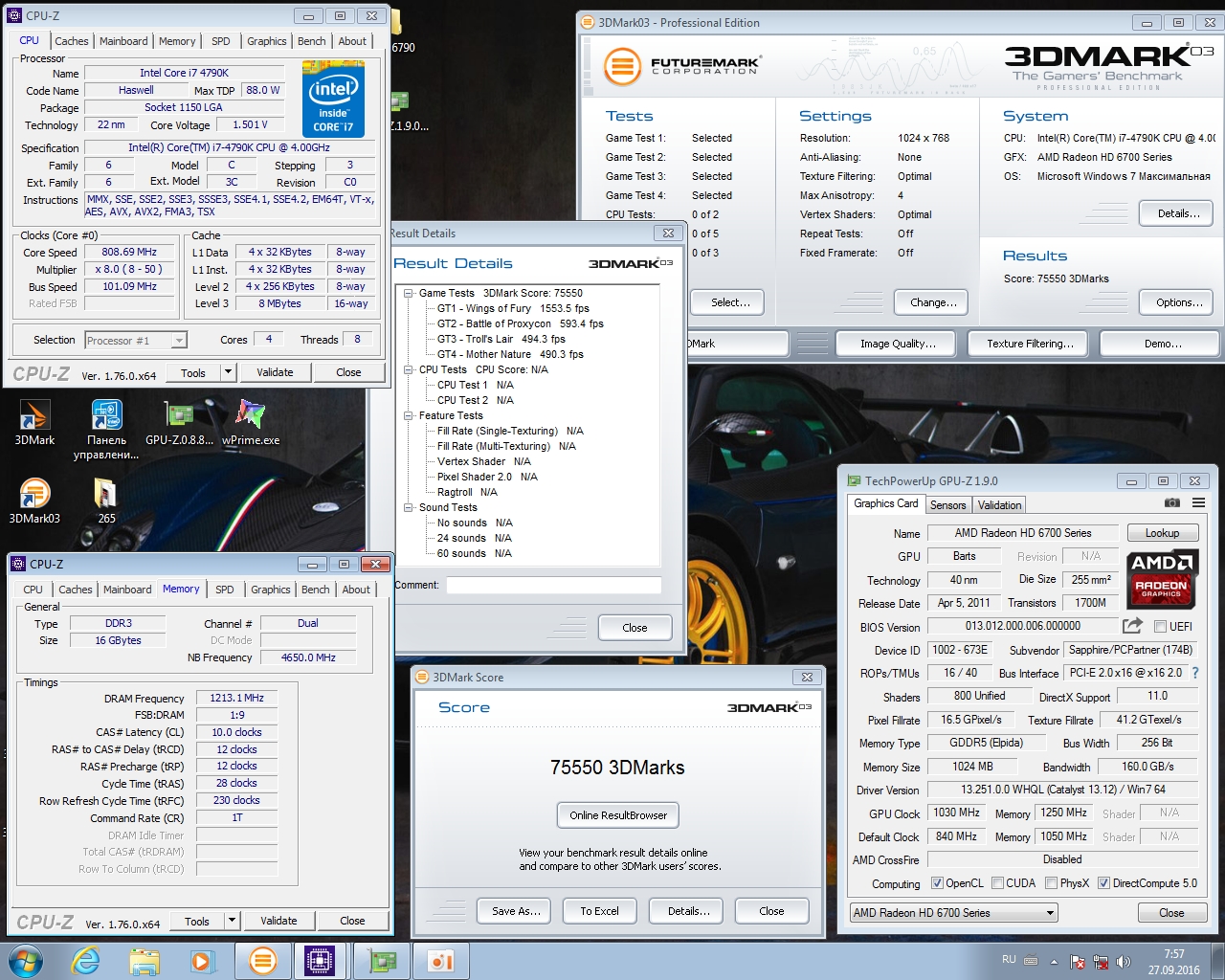Viewport: 1225px width, 980px height.
Task: Click the To Excel button
Action: coord(599,911)
